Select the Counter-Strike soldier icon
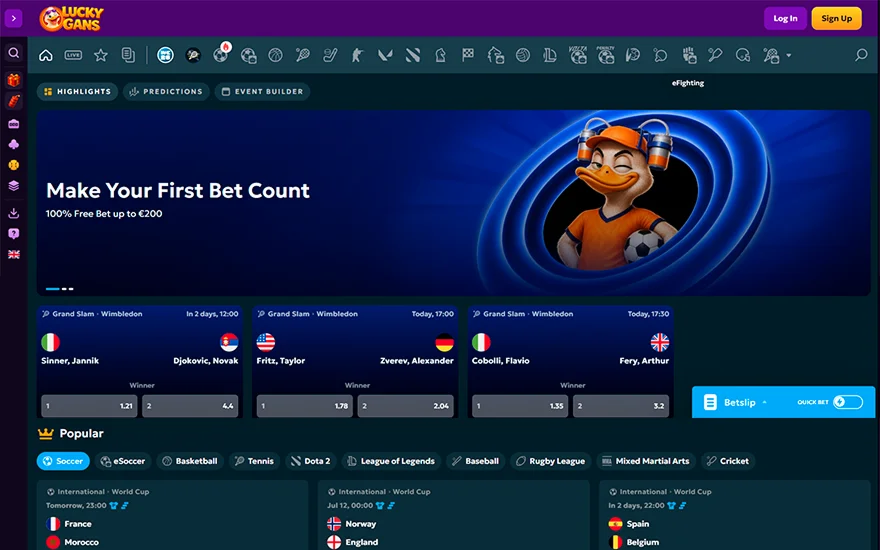This screenshot has height=550, width=880. 358,55
